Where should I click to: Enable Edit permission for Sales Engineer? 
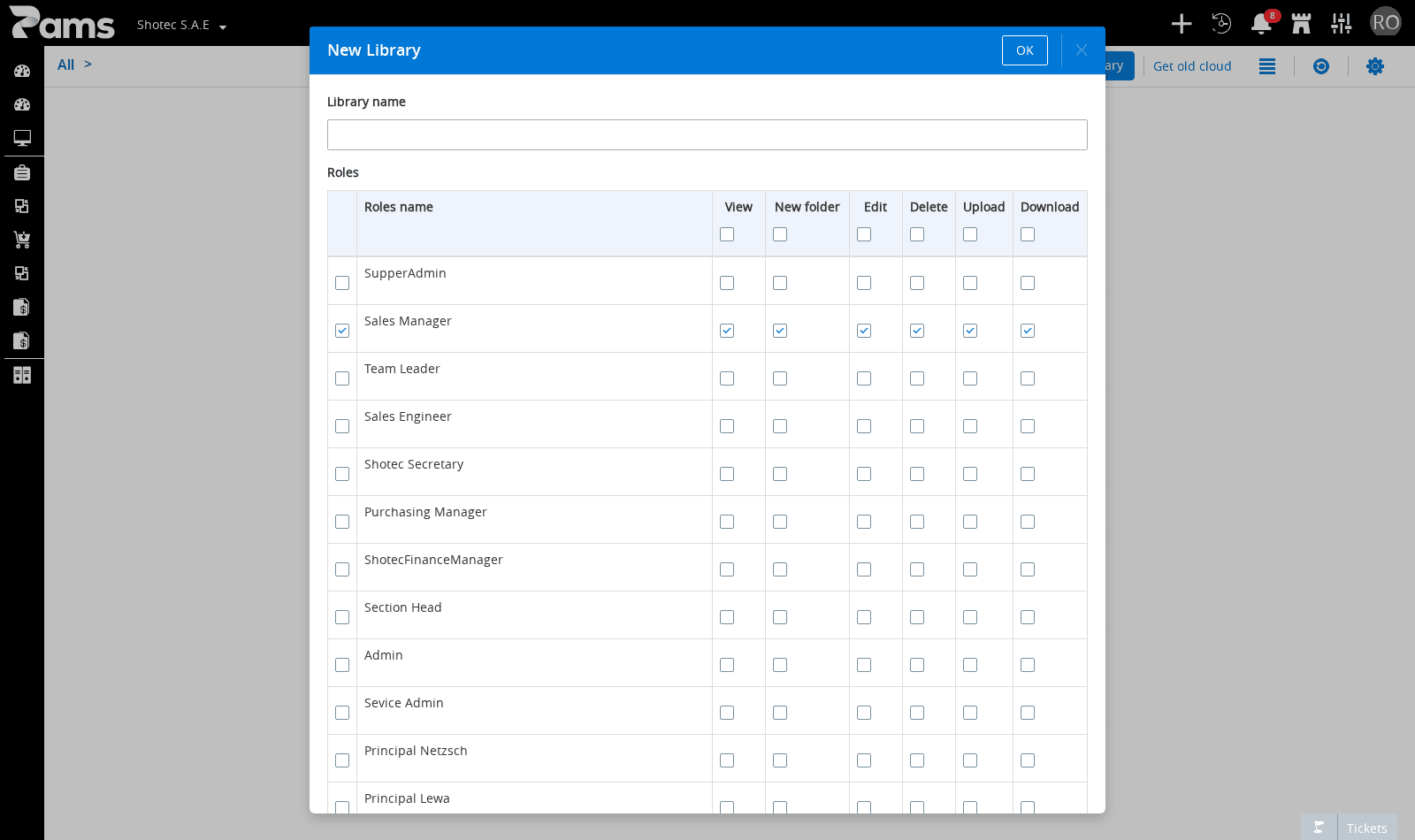[x=864, y=426]
